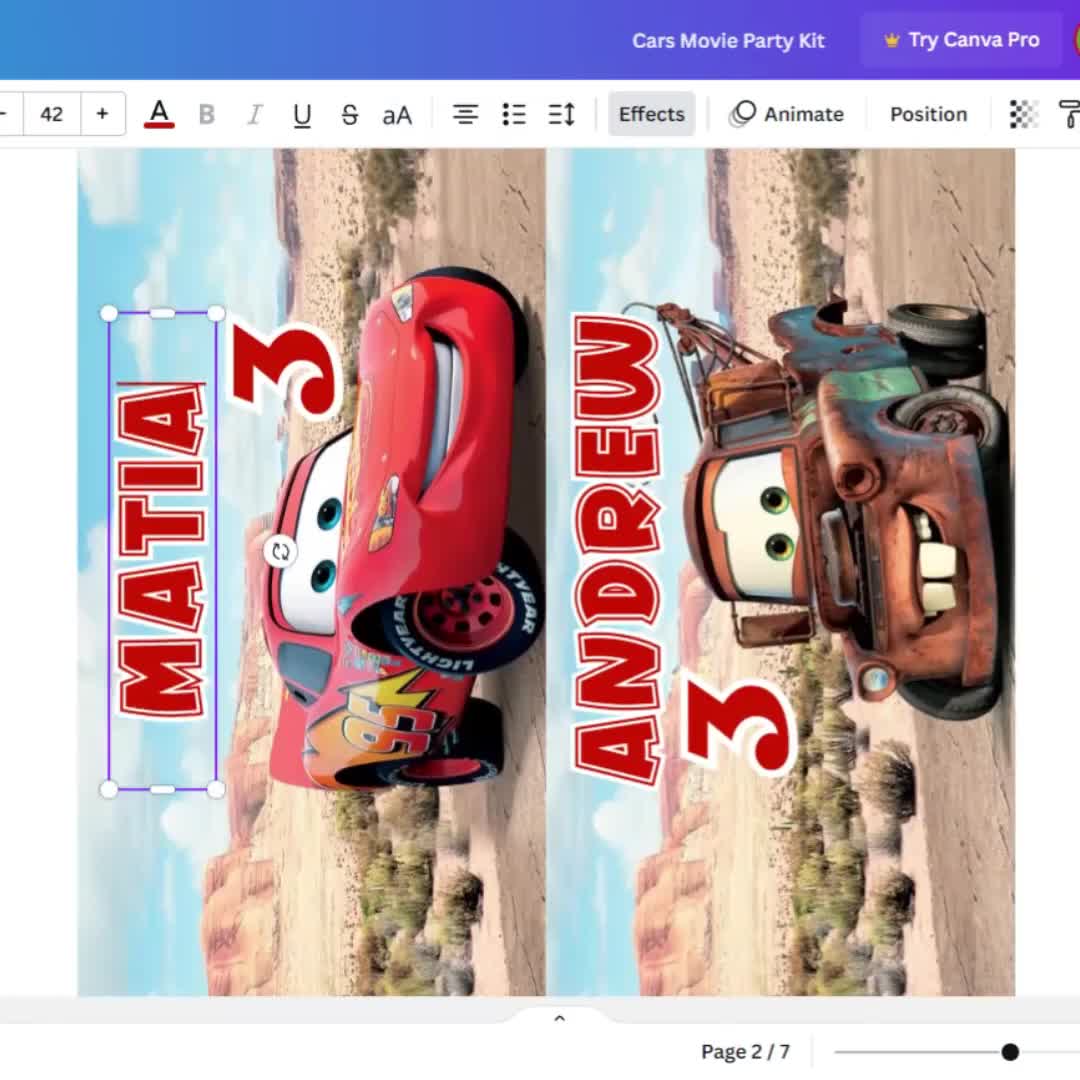Toggle uppercase aA text case
This screenshot has height=1080, width=1080.
point(397,114)
